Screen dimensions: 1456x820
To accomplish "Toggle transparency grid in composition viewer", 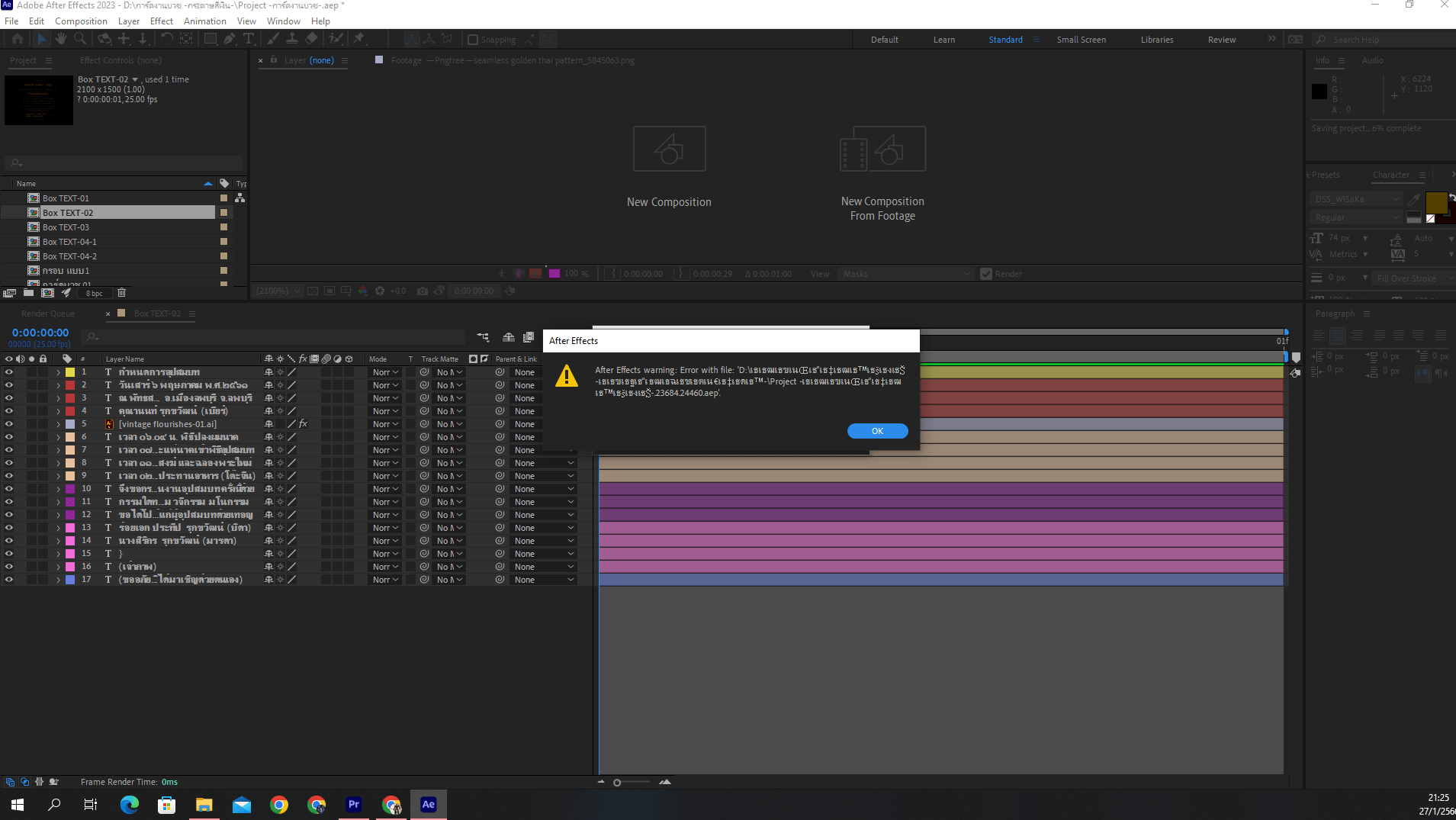I will click(313, 291).
